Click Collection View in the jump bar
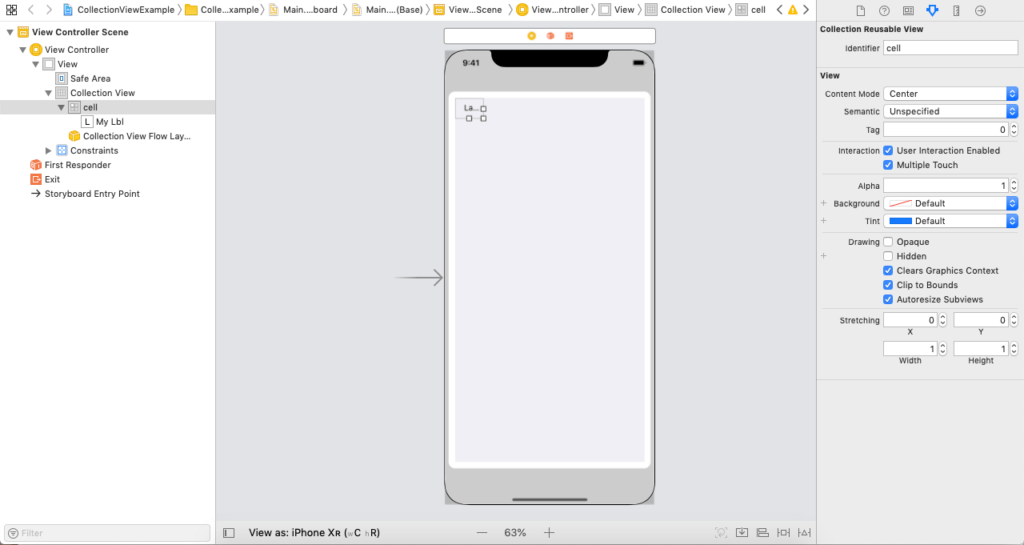 [685, 10]
